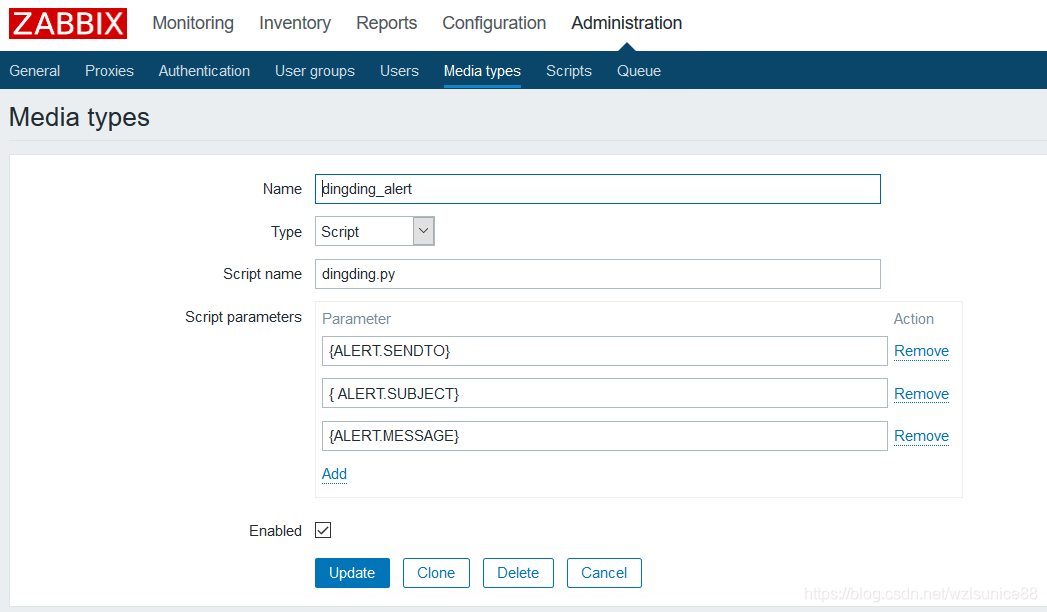
Task: Open the Reports menu
Action: coord(387,23)
